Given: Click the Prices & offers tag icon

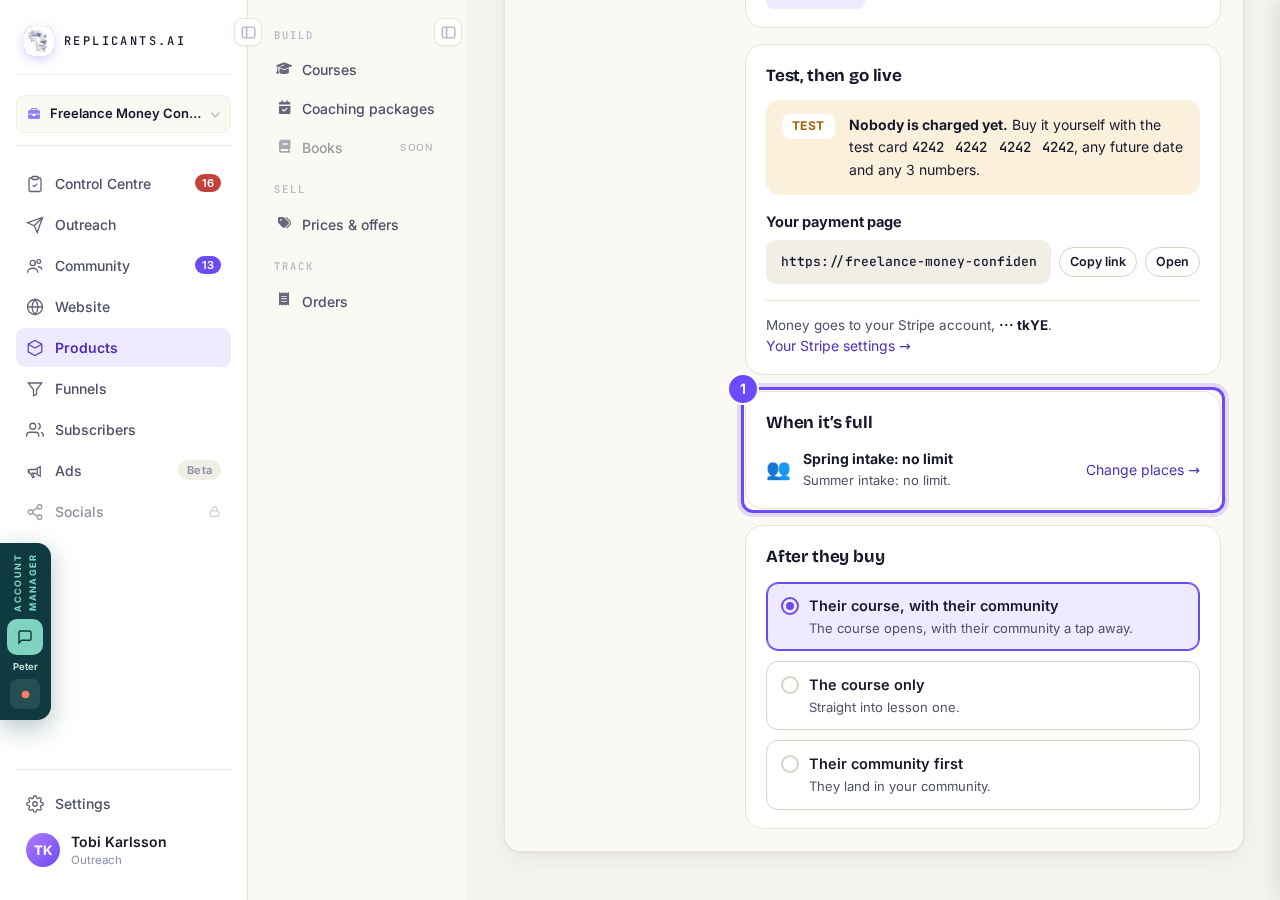Looking at the screenshot, I should coord(284,224).
